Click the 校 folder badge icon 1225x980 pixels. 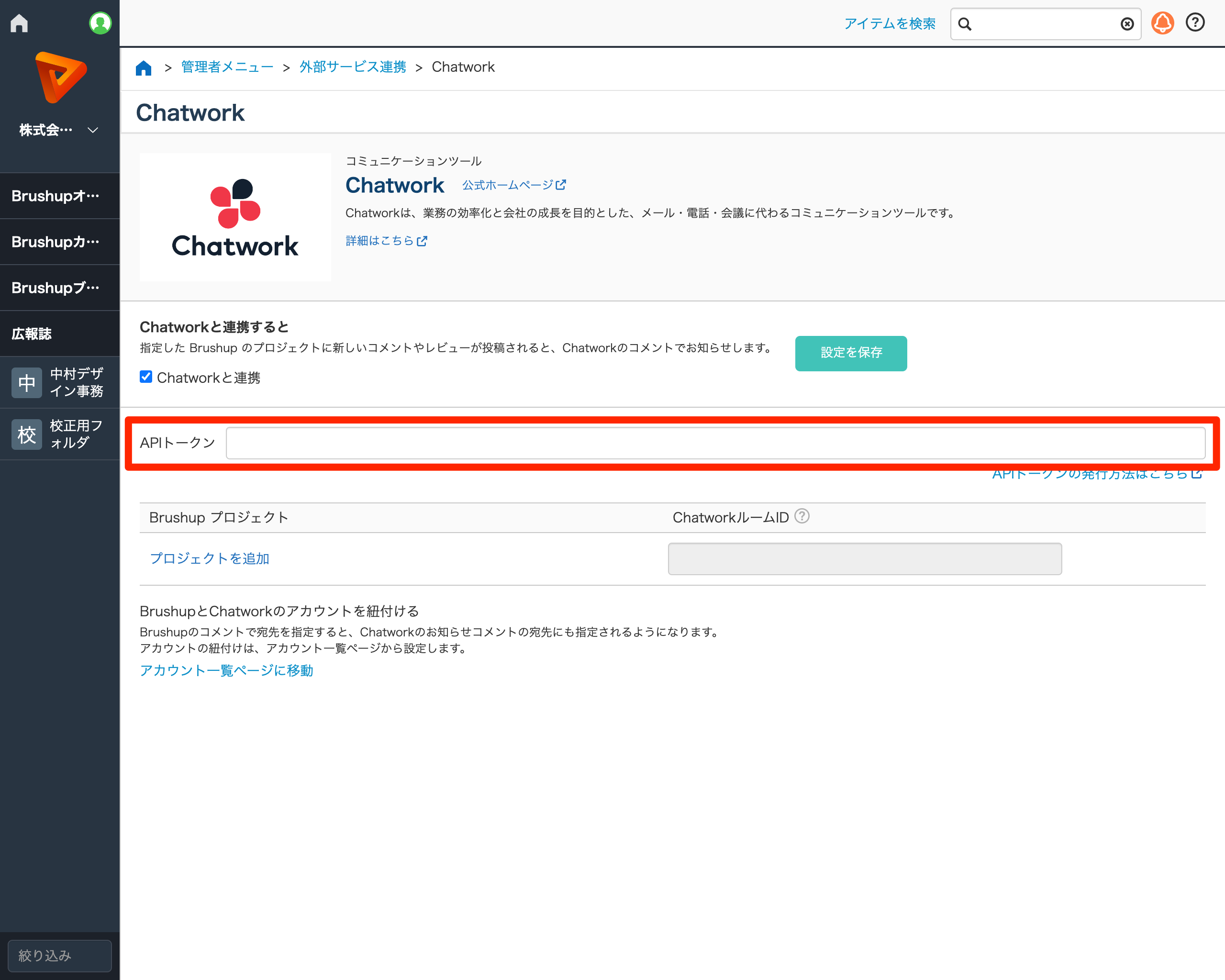click(27, 434)
